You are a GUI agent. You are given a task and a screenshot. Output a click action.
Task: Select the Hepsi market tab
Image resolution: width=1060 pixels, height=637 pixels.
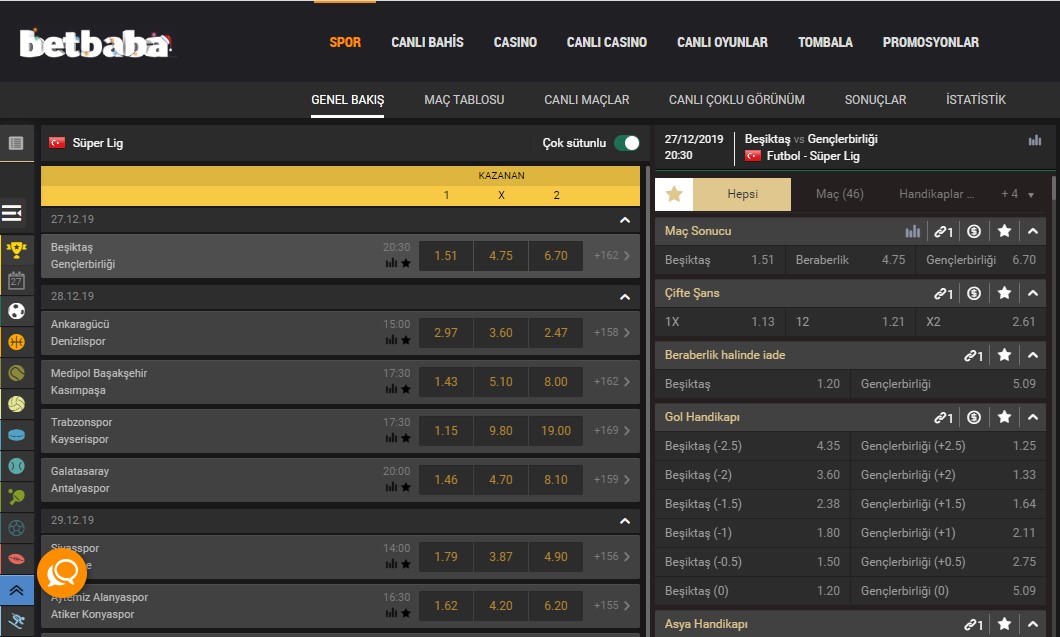[x=742, y=194]
